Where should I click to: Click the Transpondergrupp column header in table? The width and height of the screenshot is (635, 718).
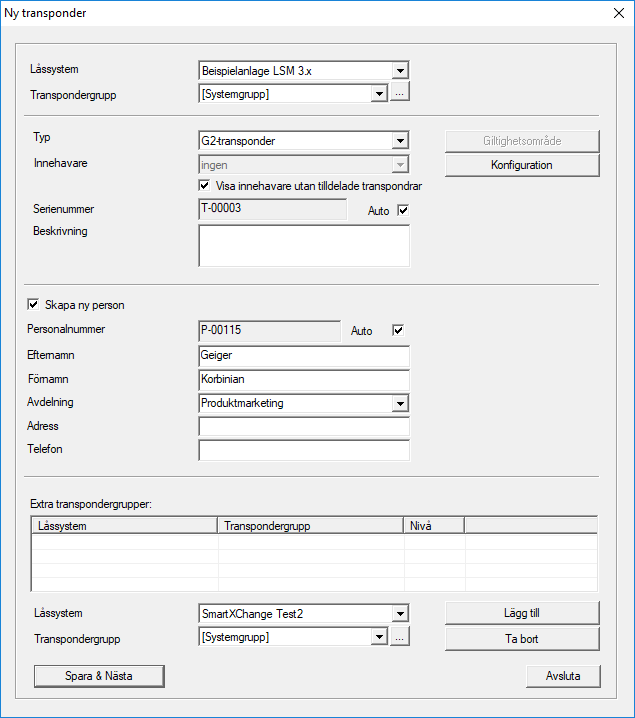(x=310, y=525)
